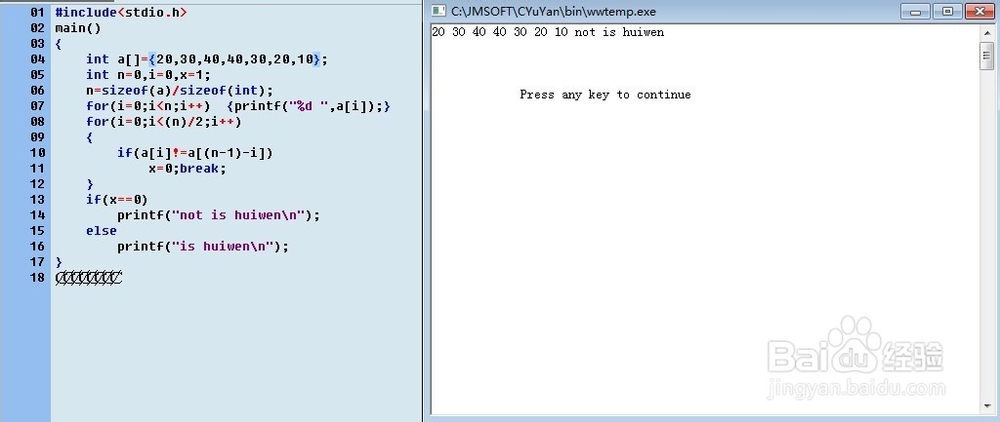Click the printf("is huiwen\n") line

coord(203,247)
